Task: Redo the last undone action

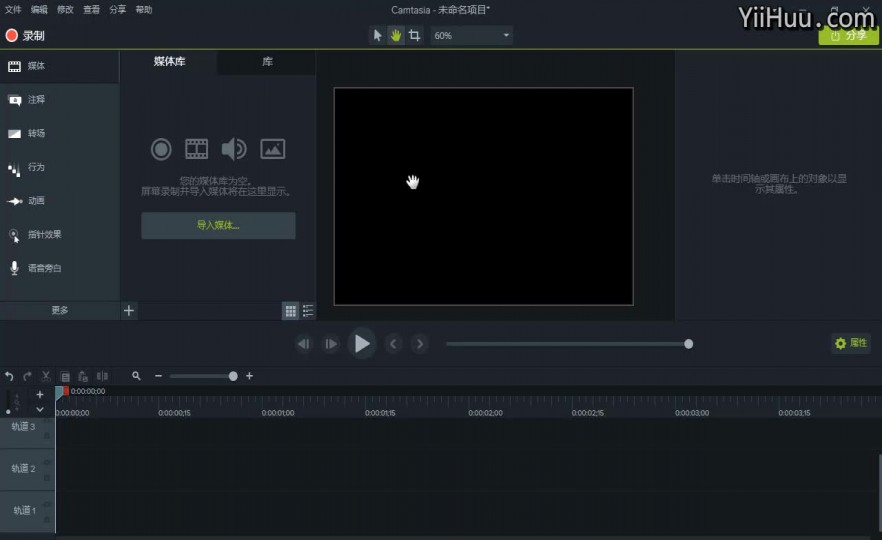Action: (28, 376)
